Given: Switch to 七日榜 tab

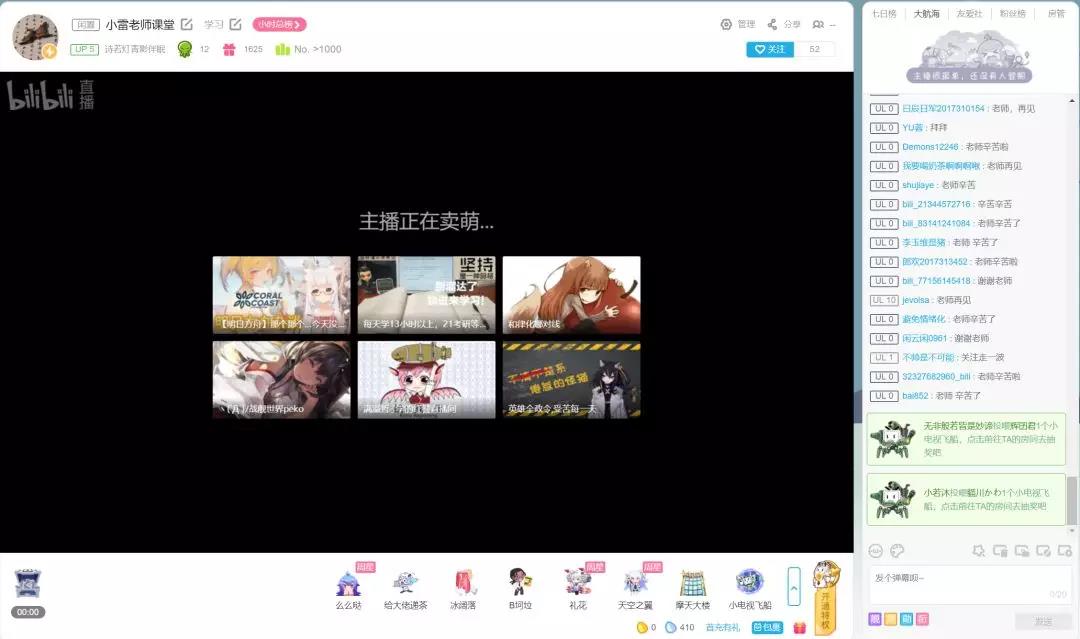Looking at the screenshot, I should 884,13.
